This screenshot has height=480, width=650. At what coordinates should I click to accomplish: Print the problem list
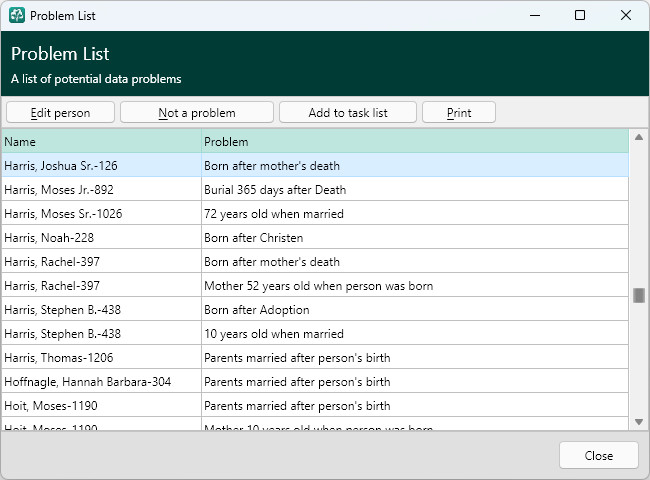(459, 112)
